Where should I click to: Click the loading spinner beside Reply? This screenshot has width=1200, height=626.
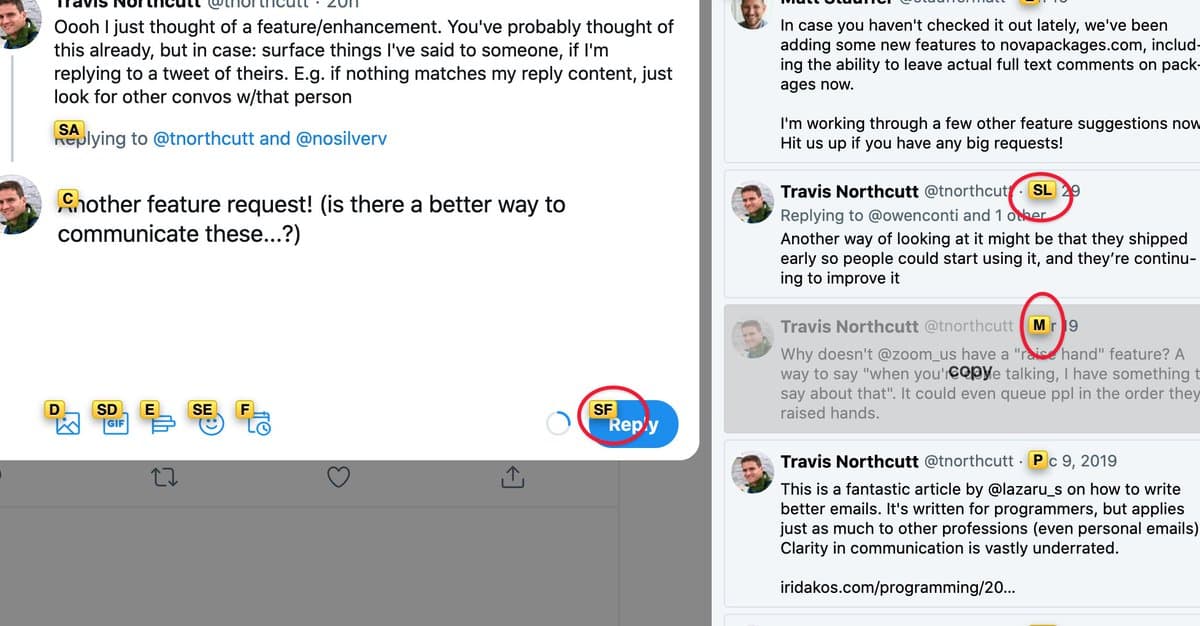click(558, 423)
